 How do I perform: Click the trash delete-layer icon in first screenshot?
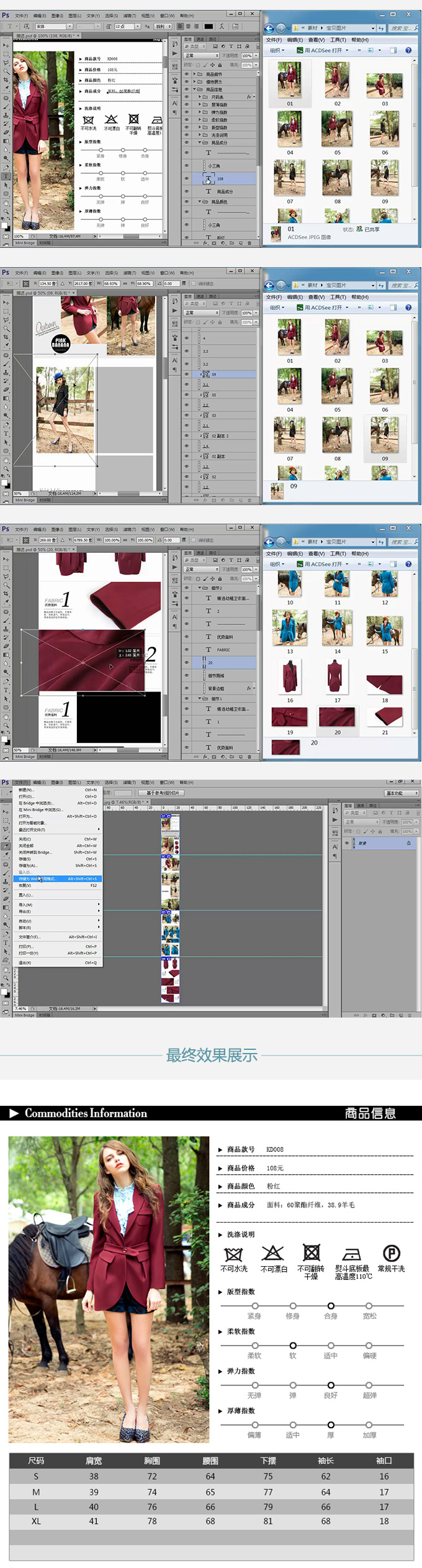pos(249,243)
